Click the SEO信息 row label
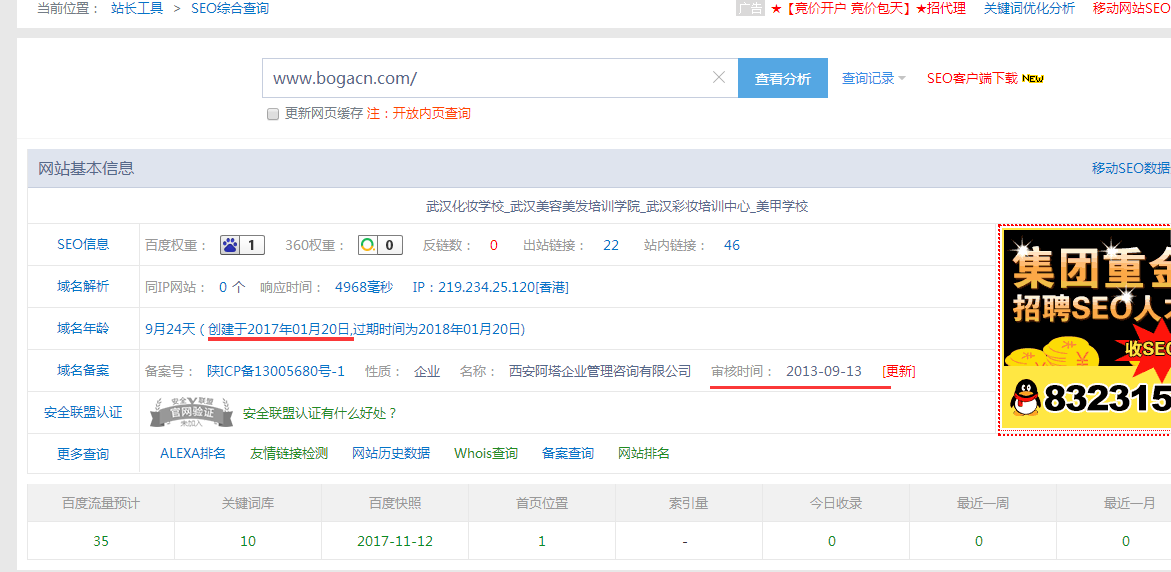 pyautogui.click(x=83, y=244)
